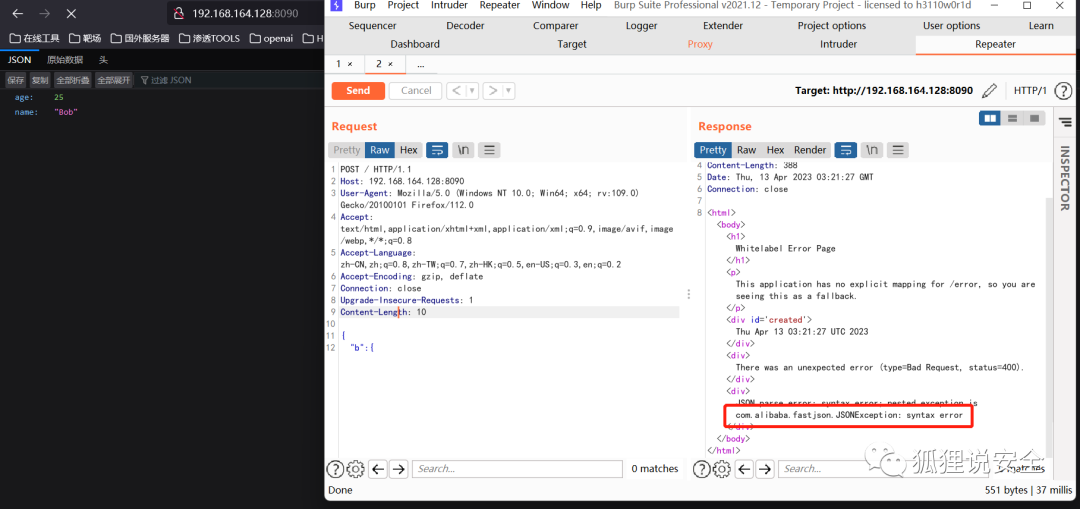This screenshot has width=1080, height=509.
Task: Click 全部展开 in the JSON viewer
Action: pos(113,80)
